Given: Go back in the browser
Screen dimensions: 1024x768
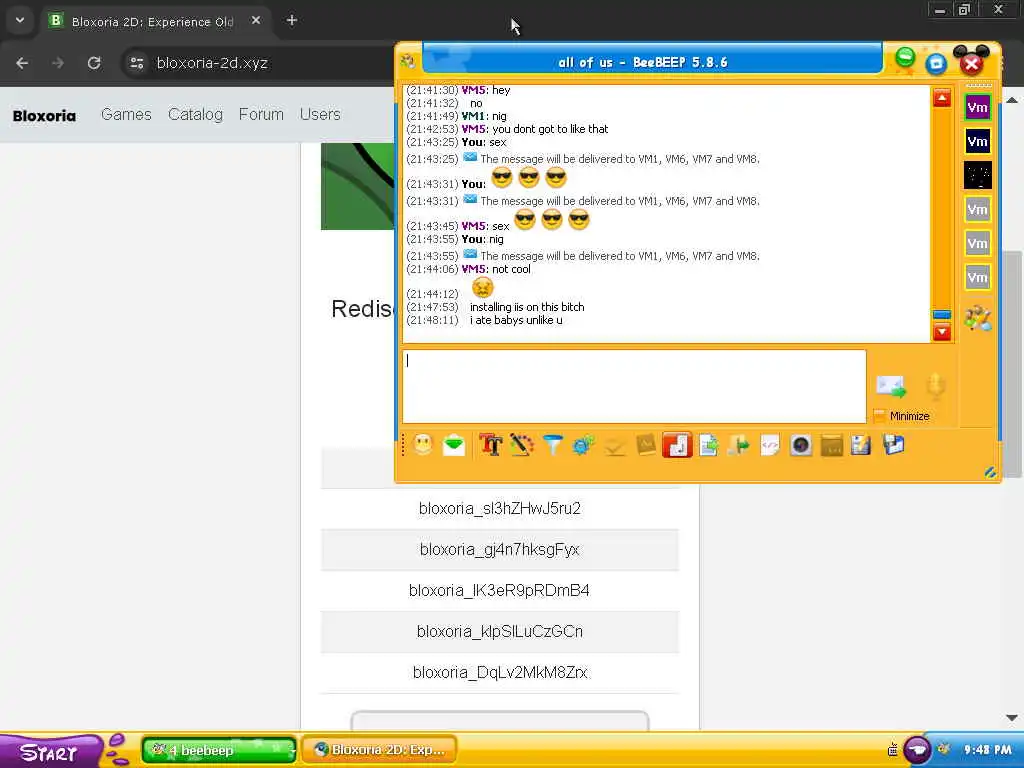Looking at the screenshot, I should pyautogui.click(x=22, y=63).
